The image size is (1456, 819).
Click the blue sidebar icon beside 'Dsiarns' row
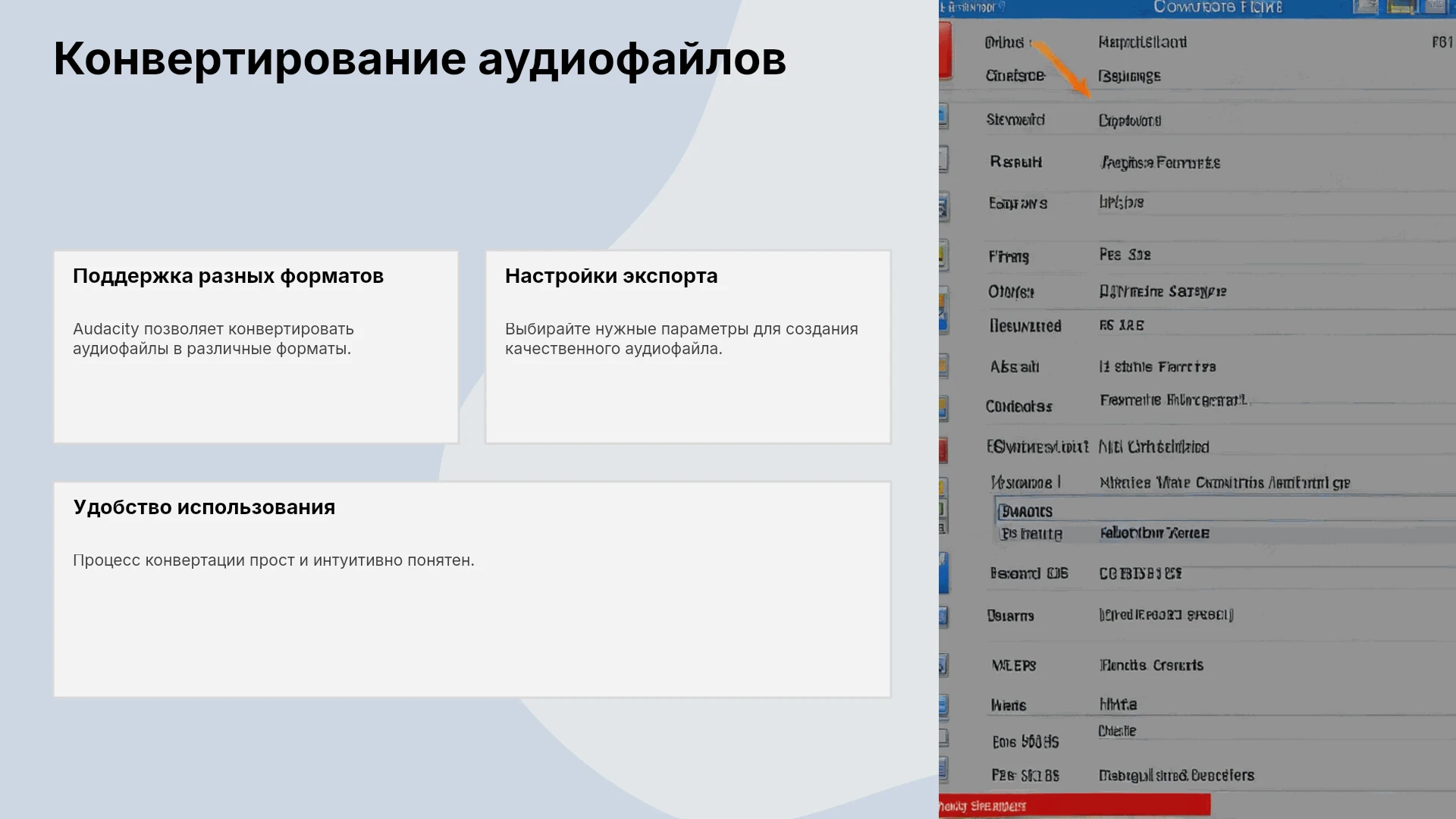pos(943,616)
